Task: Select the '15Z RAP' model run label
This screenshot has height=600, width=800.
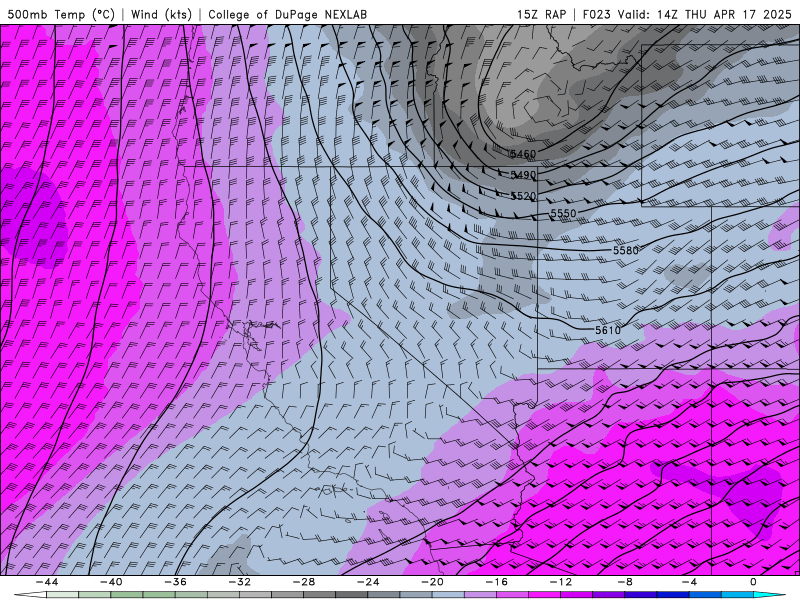Action: pos(541,14)
